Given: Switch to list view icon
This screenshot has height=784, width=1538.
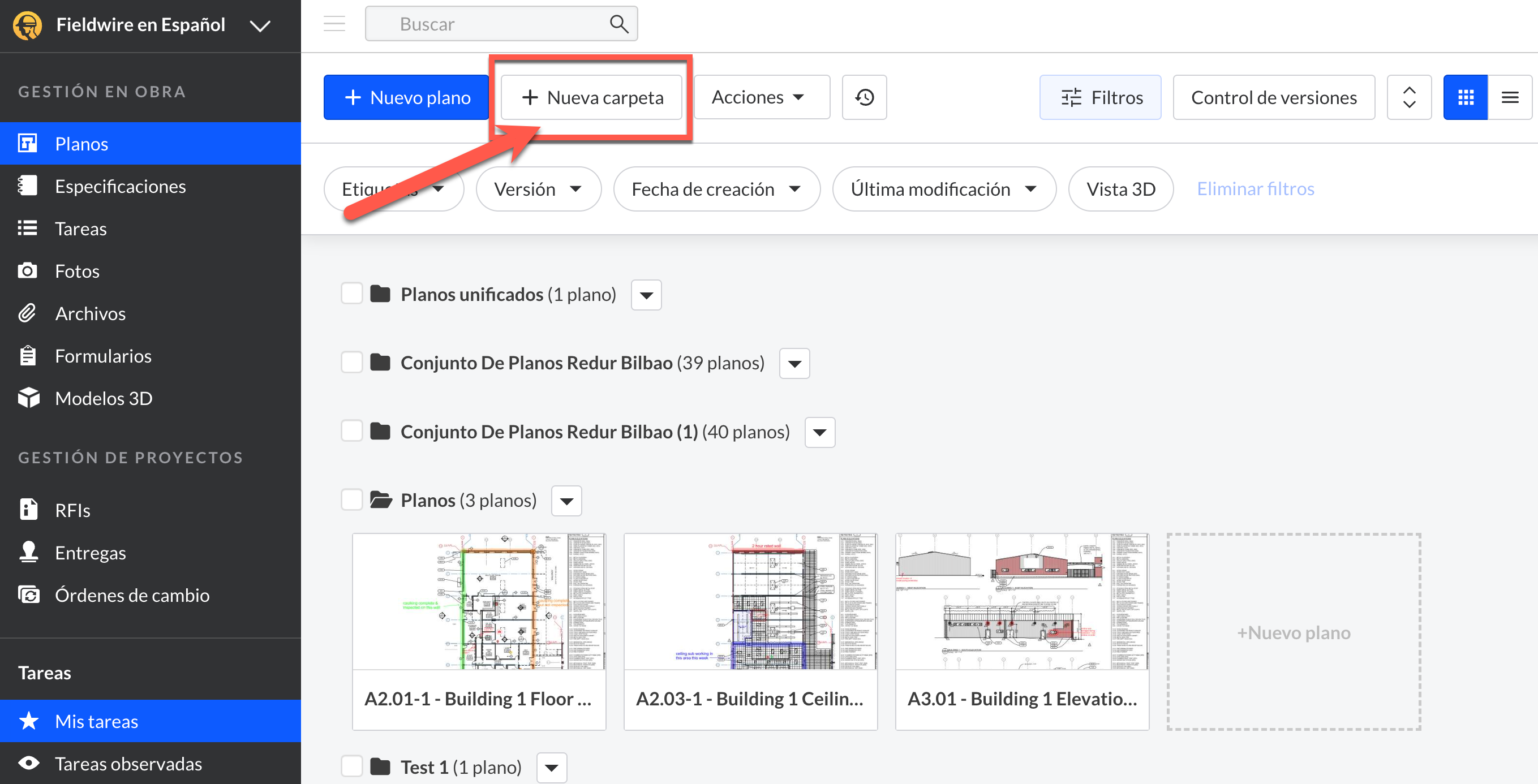Looking at the screenshot, I should coord(1509,97).
